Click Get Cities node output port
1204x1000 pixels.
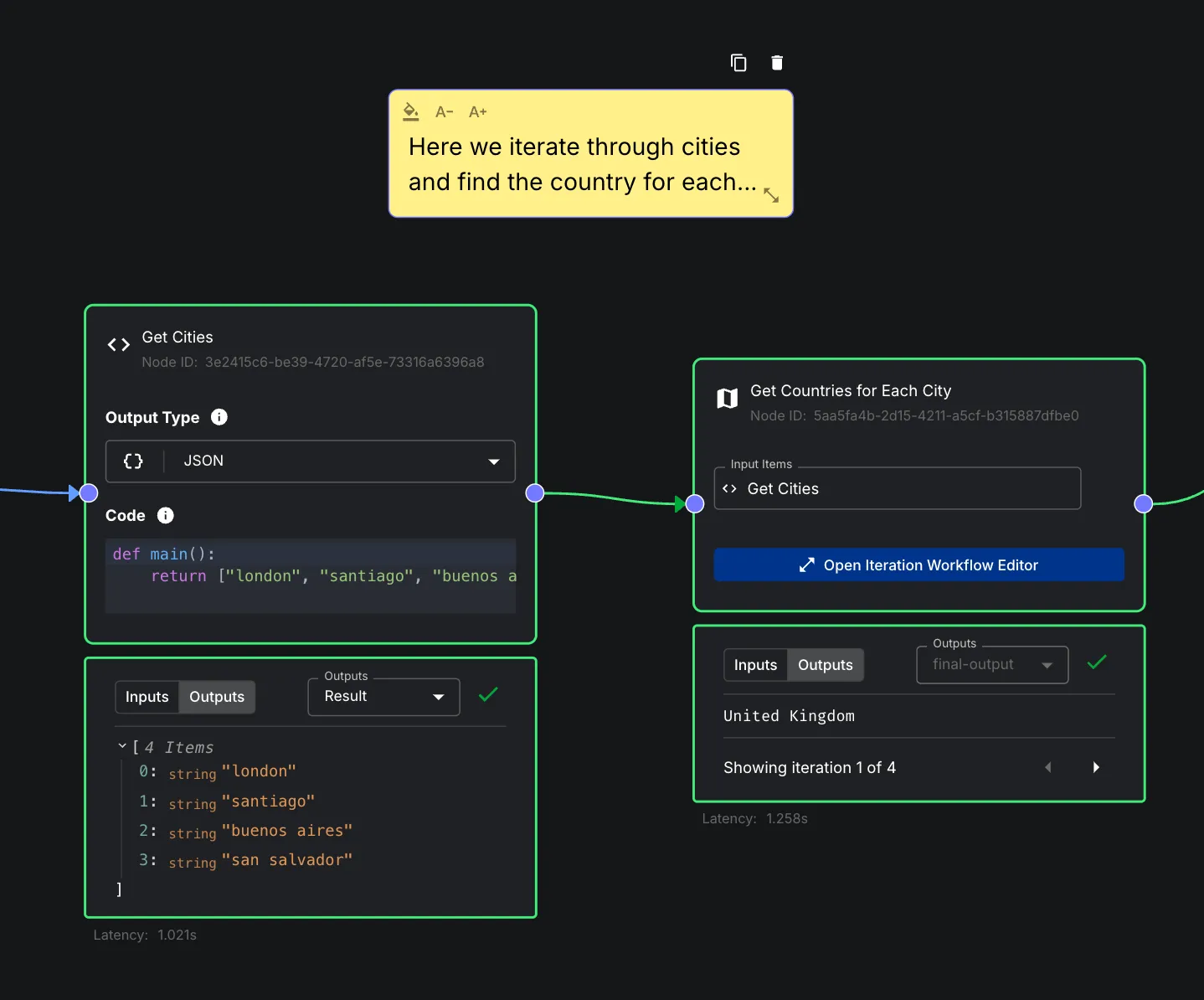click(535, 493)
